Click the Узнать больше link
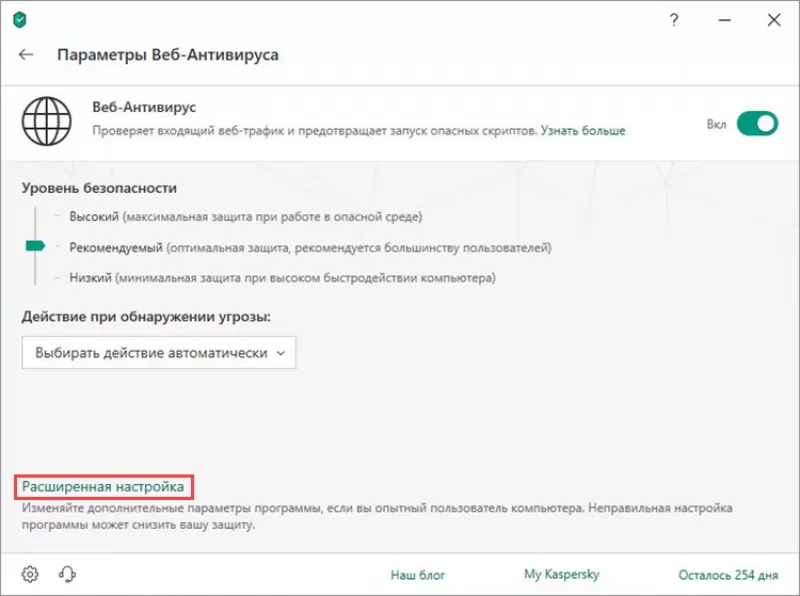Screen dimensions: 800x596 point(583,131)
